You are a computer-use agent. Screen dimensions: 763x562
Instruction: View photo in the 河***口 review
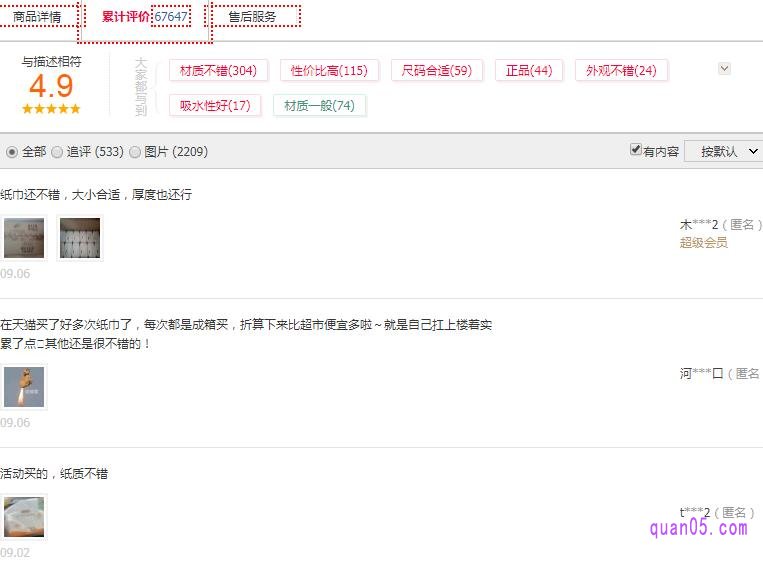(x=24, y=387)
